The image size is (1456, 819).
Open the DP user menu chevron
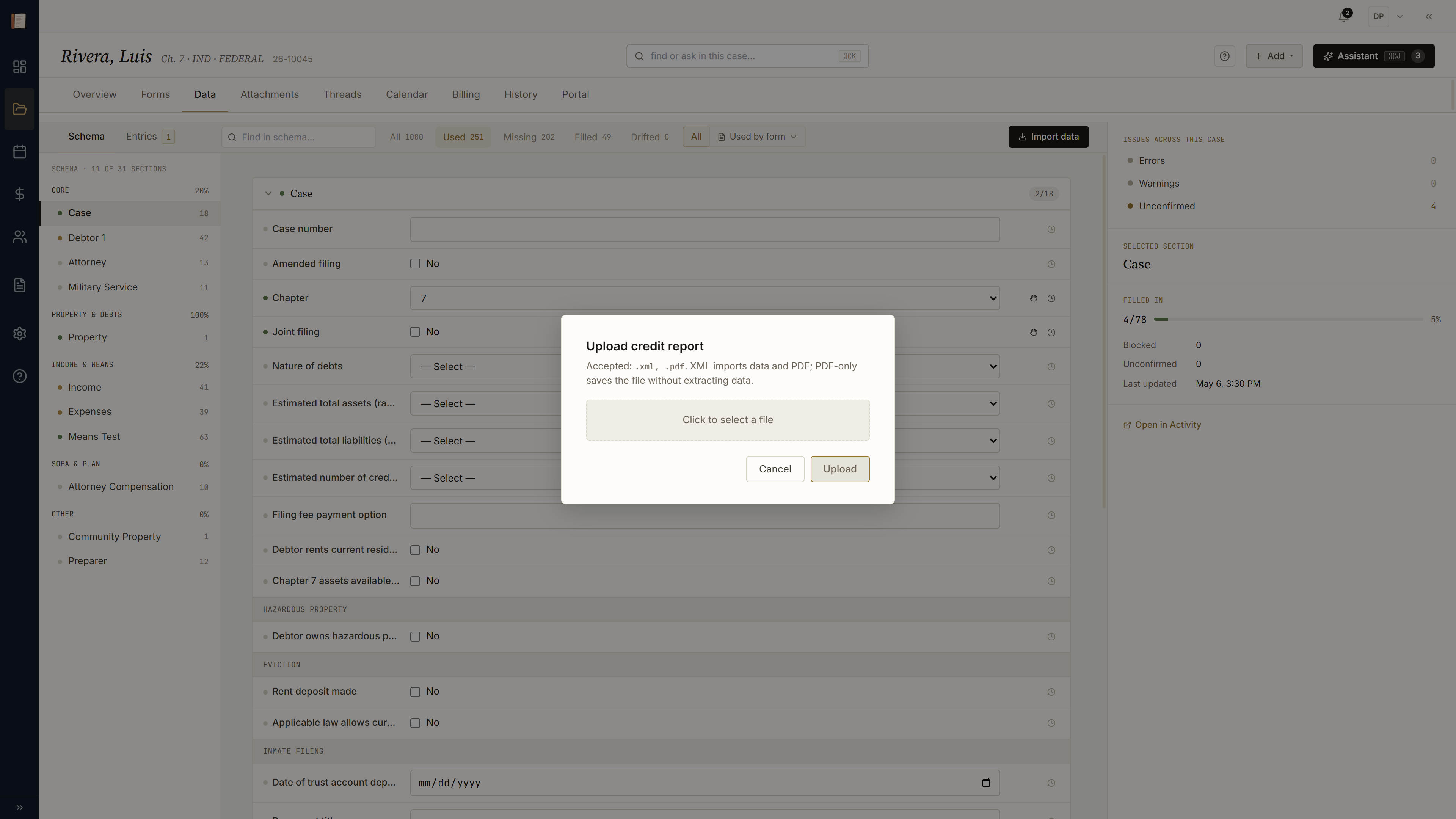tap(1400, 16)
